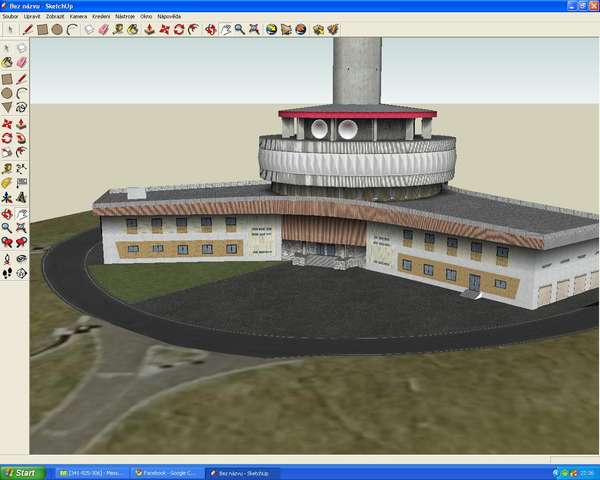This screenshot has width=600, height=480.
Task: Click the Share Model icon
Action: tap(333, 29)
